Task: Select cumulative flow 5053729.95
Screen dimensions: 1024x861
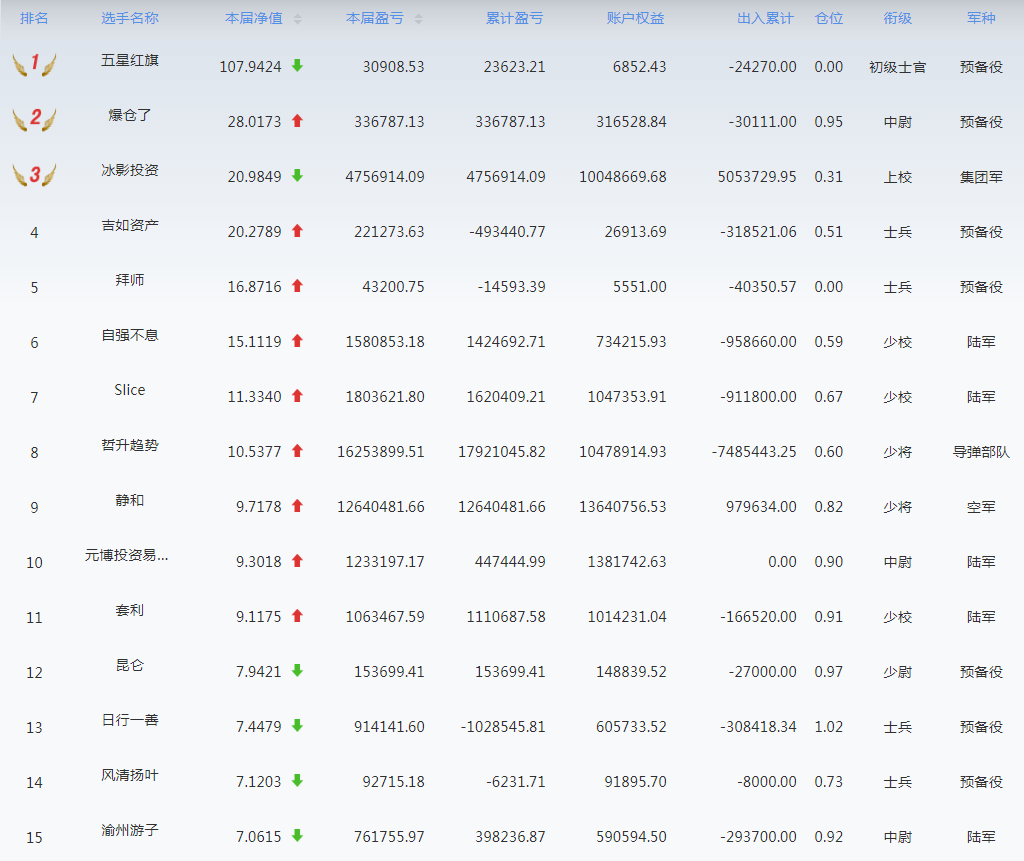Action: (757, 176)
